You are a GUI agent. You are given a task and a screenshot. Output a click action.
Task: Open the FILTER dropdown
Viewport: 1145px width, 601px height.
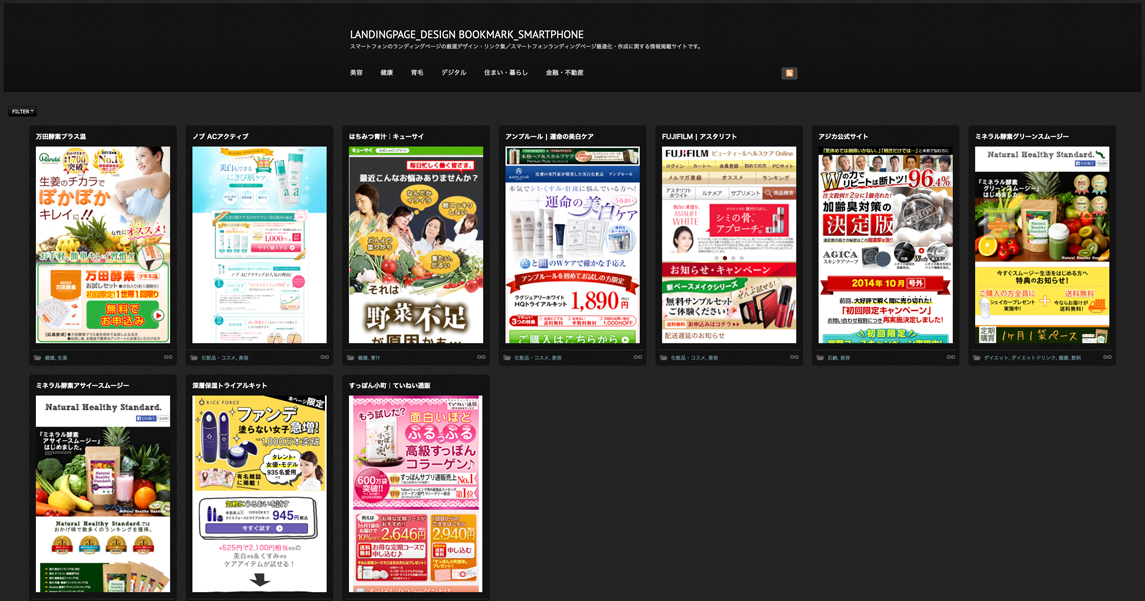tap(23, 112)
